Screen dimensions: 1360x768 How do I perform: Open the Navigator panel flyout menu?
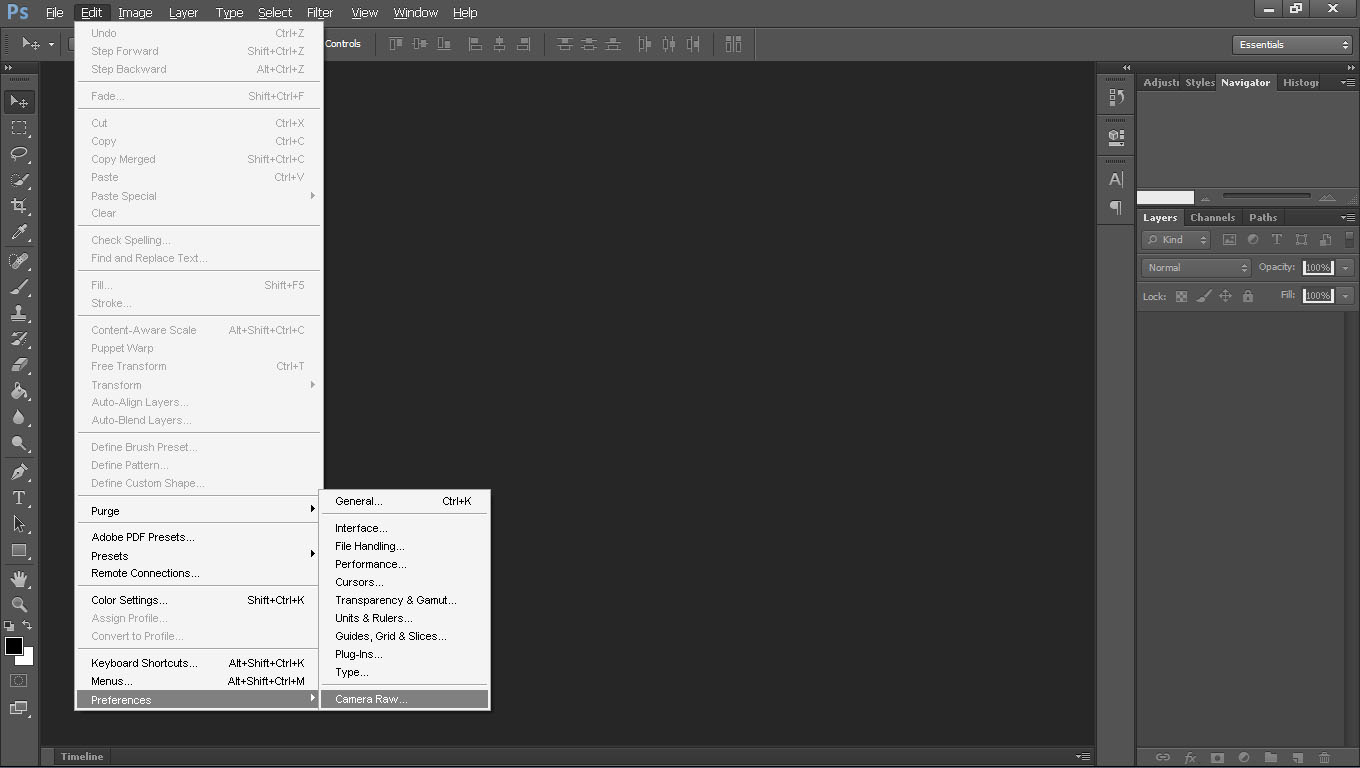pos(1347,83)
